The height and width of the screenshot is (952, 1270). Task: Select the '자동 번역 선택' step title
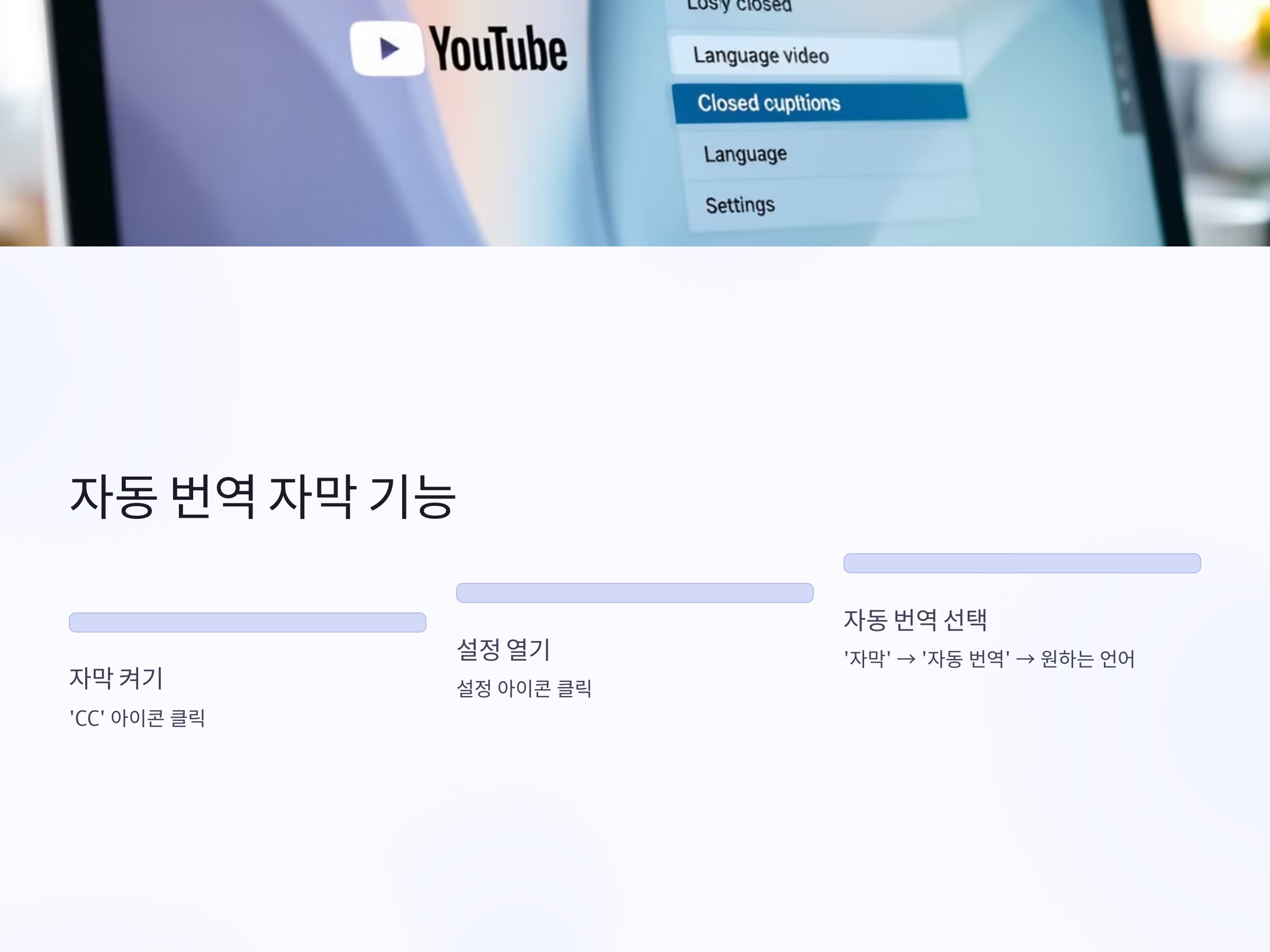[x=915, y=620]
